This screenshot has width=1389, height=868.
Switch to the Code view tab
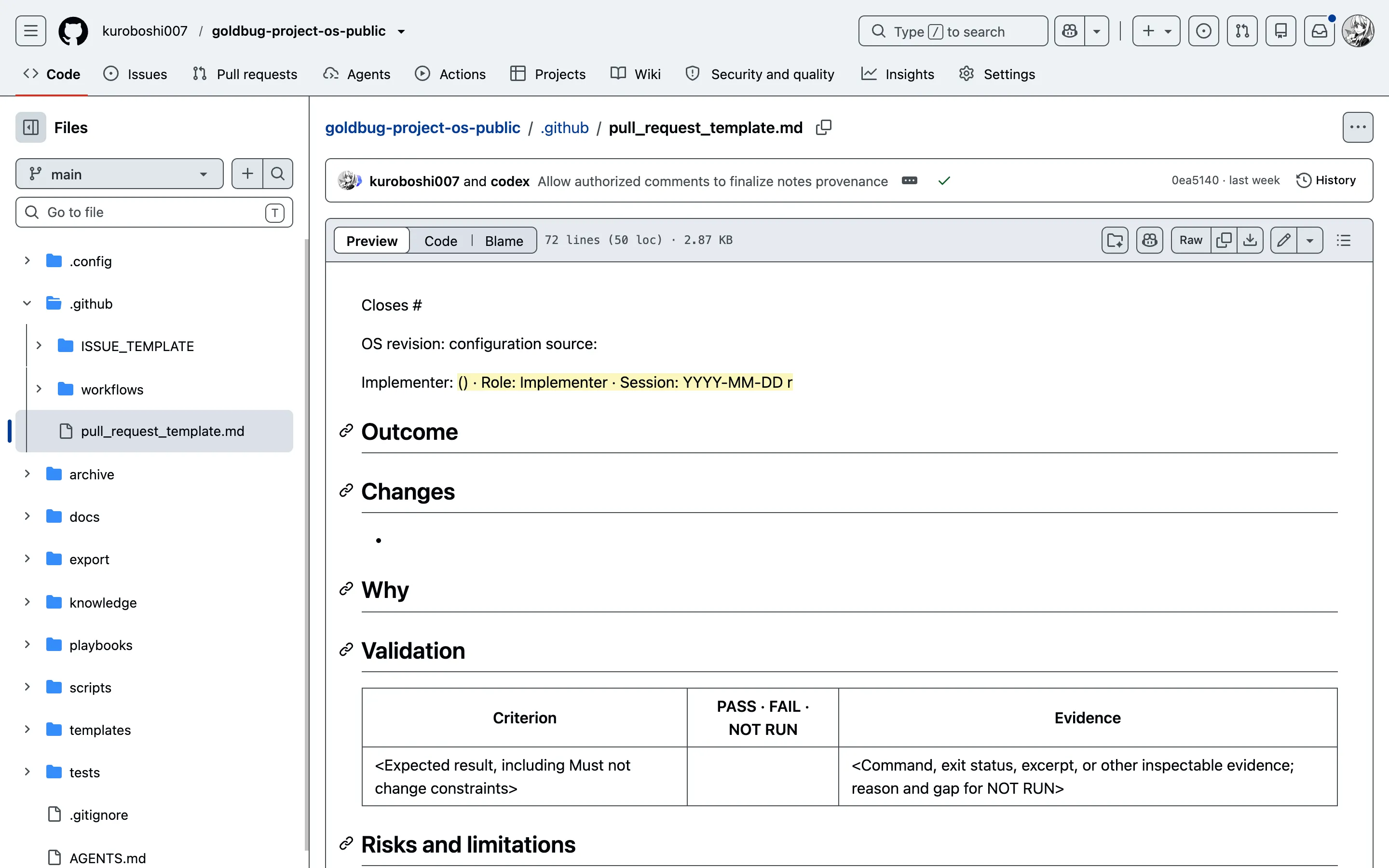441,241
